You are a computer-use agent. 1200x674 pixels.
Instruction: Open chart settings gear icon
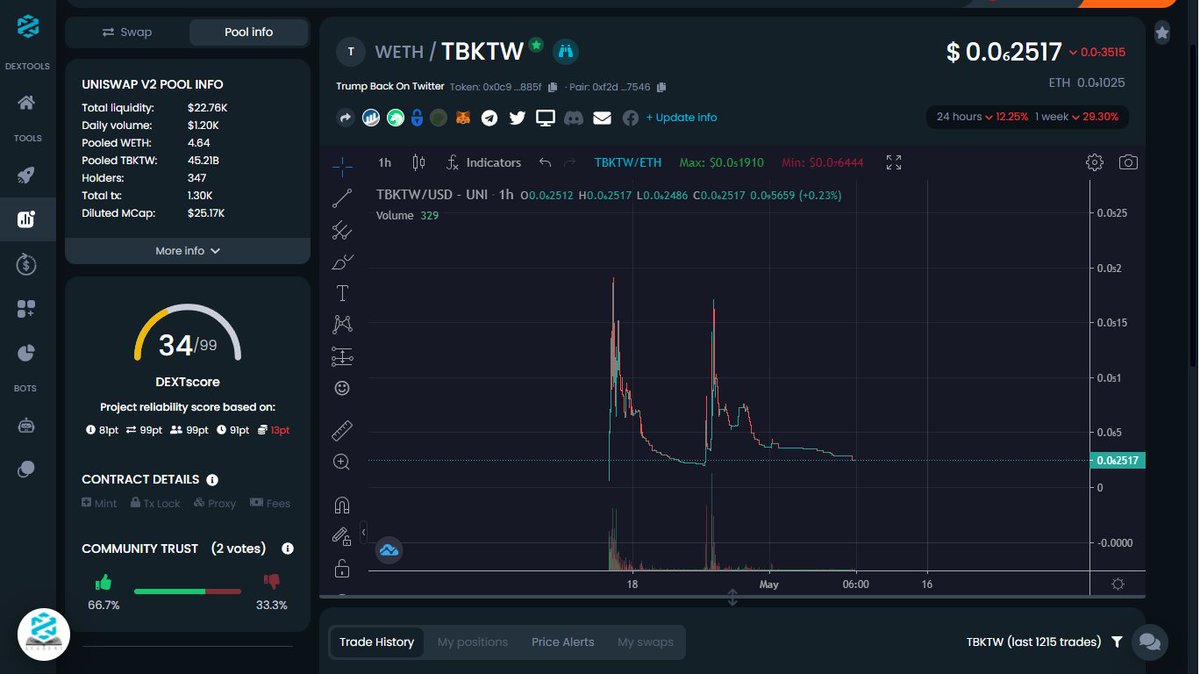1094,162
